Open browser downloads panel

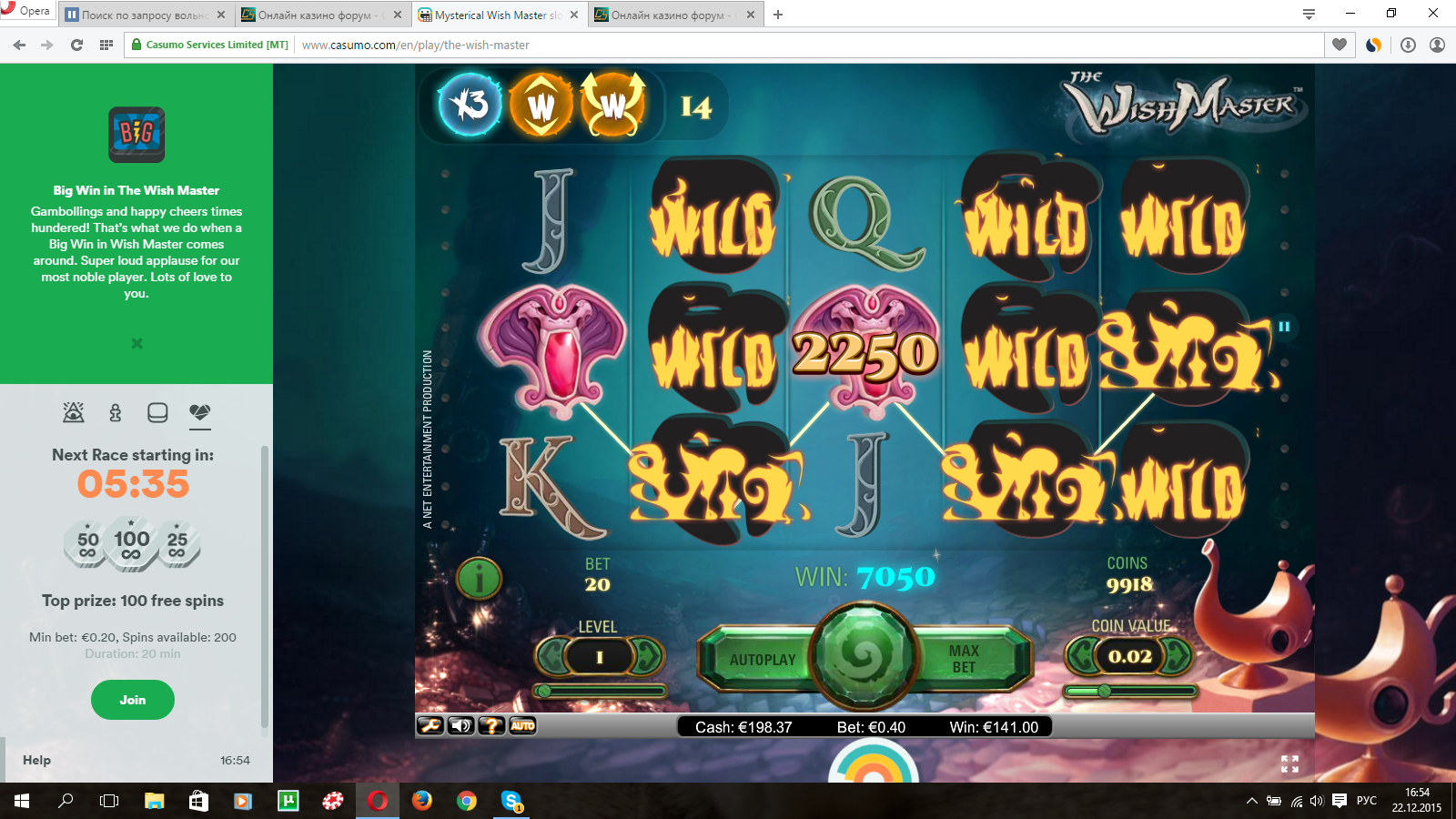click(1408, 45)
